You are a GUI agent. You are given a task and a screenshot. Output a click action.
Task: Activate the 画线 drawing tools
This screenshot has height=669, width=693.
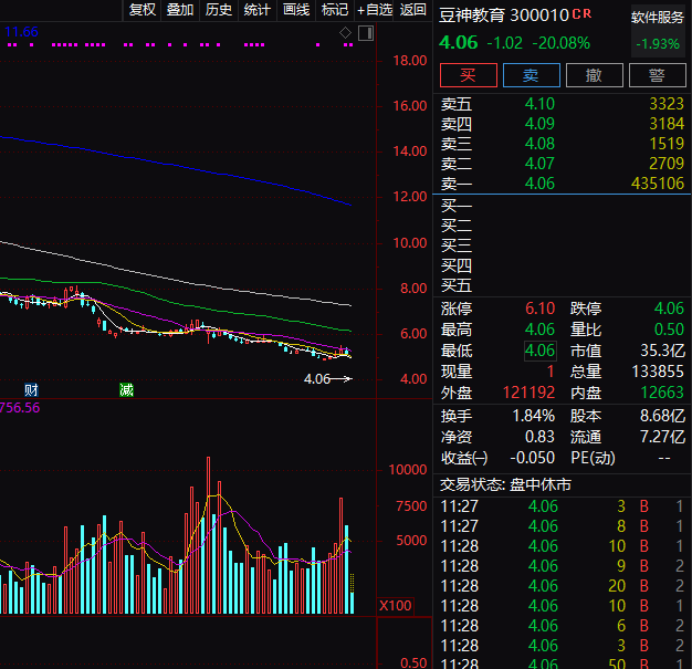point(296,10)
